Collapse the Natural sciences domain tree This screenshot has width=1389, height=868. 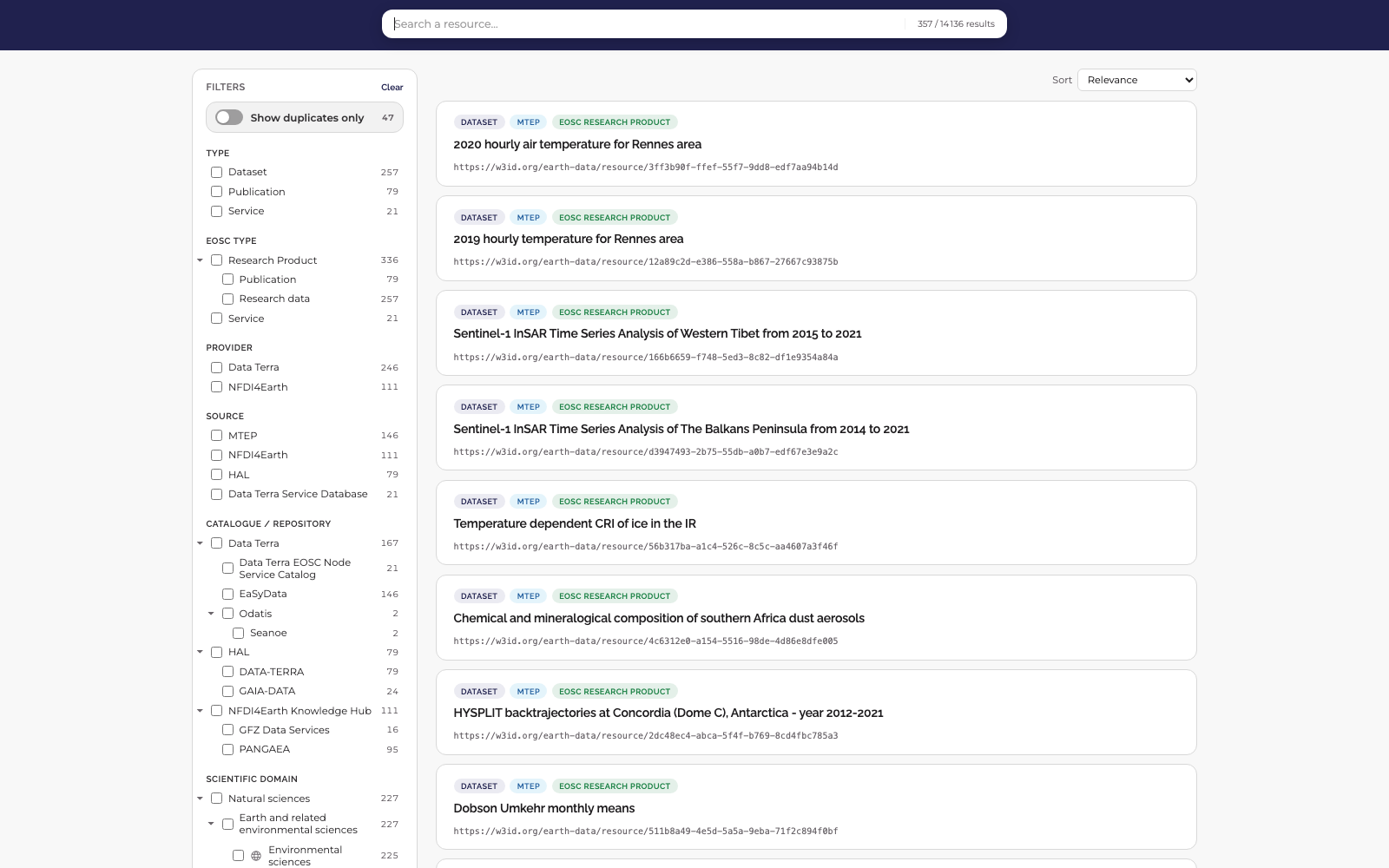[201, 799]
